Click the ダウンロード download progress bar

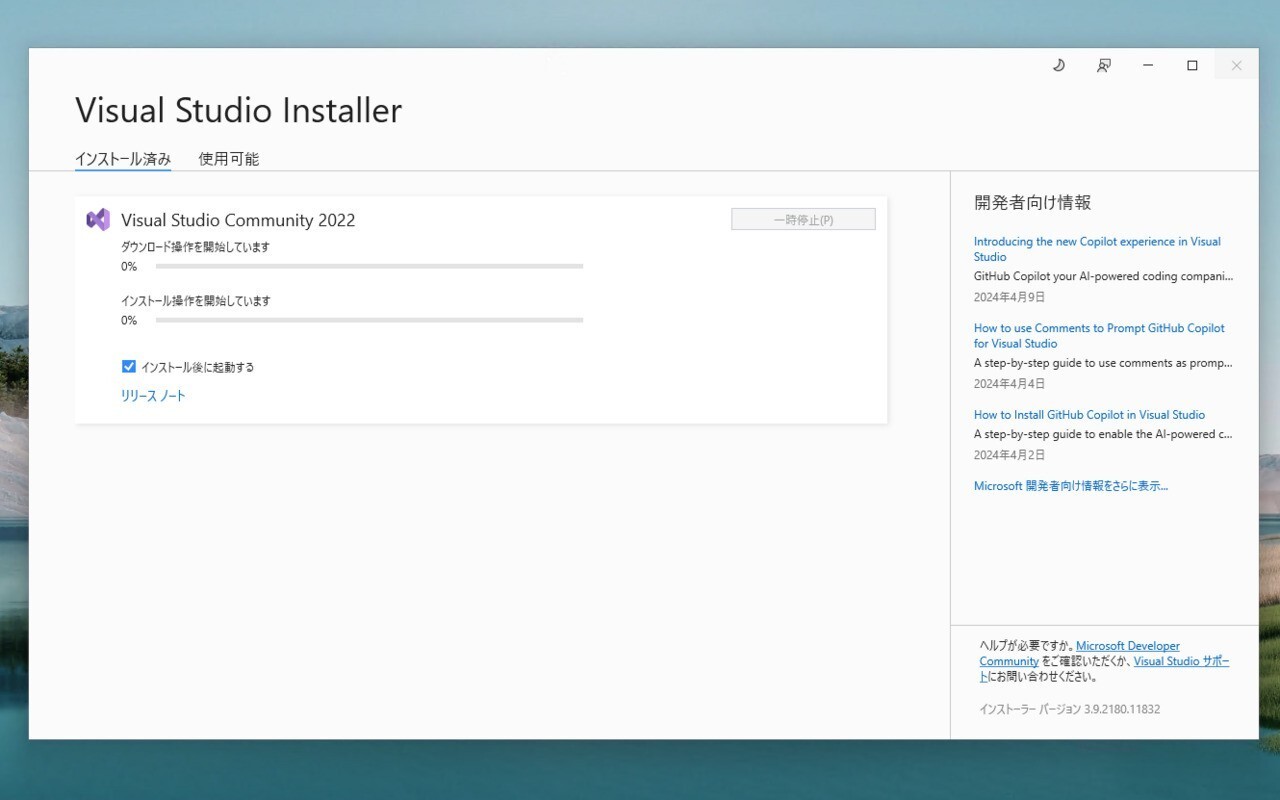tap(369, 266)
